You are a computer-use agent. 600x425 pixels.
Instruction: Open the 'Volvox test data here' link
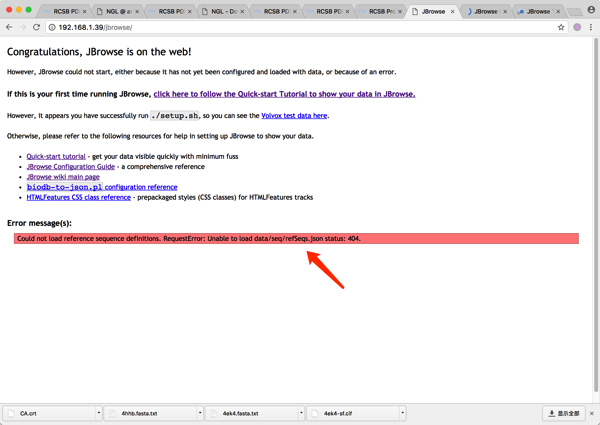[x=294, y=116]
